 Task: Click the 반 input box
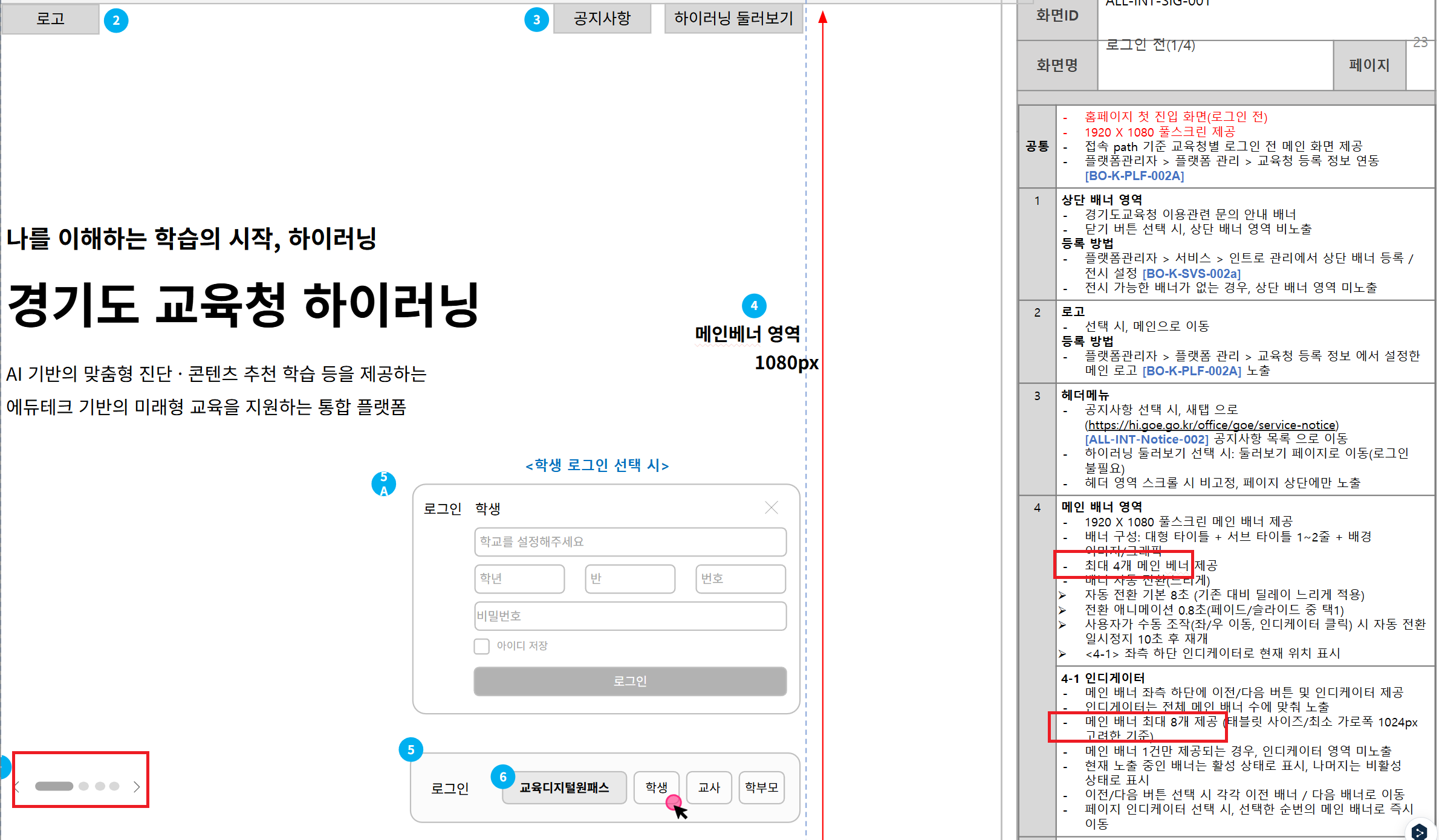[x=629, y=578]
